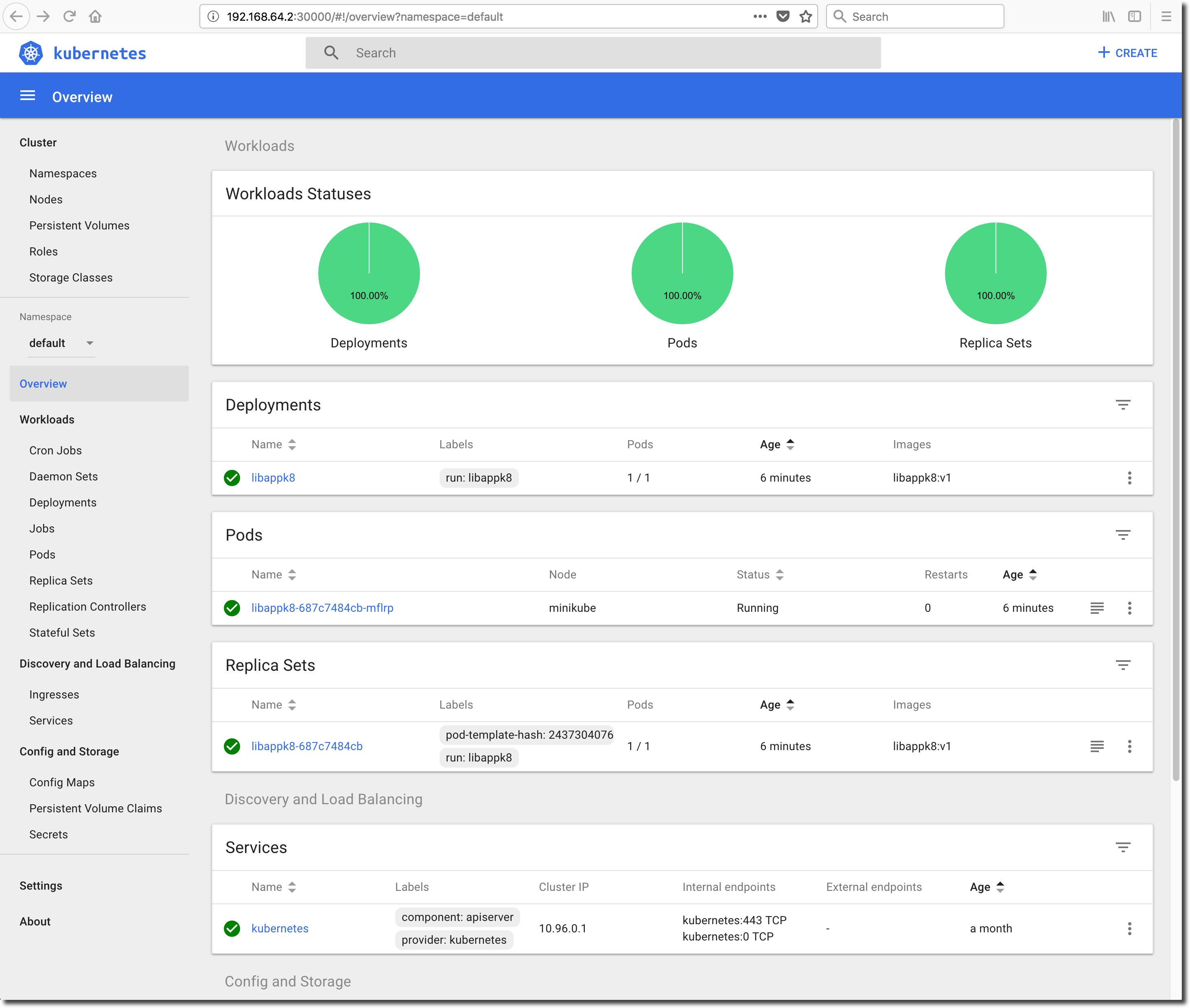This screenshot has width=1190, height=1008.
Task: Click the Pocket save icon
Action: (783, 17)
